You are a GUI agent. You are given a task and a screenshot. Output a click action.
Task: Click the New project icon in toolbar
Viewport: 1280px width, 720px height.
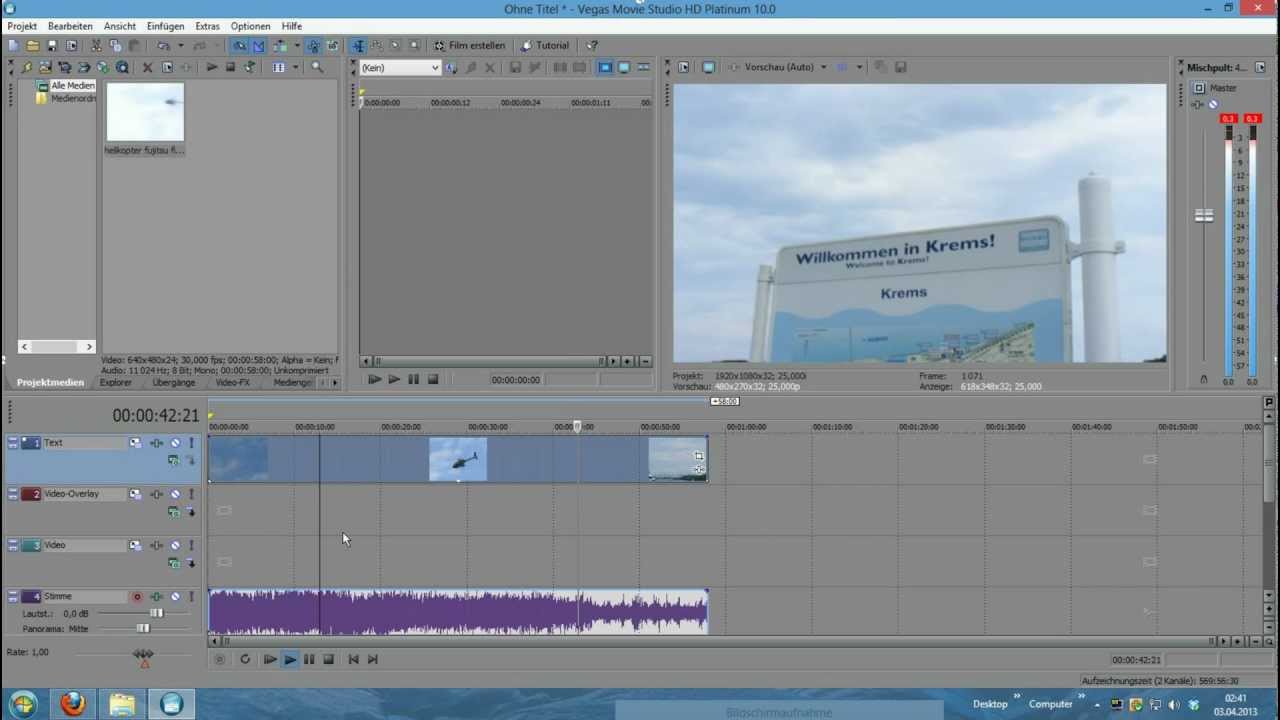tap(13, 46)
